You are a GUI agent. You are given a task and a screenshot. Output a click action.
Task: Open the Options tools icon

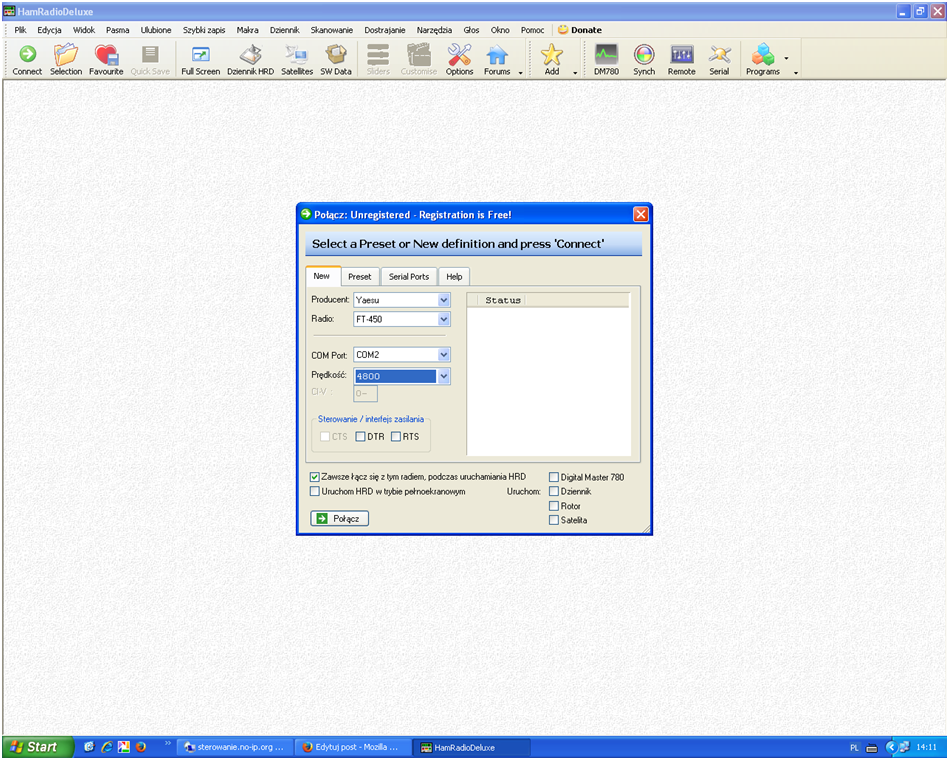point(459,60)
